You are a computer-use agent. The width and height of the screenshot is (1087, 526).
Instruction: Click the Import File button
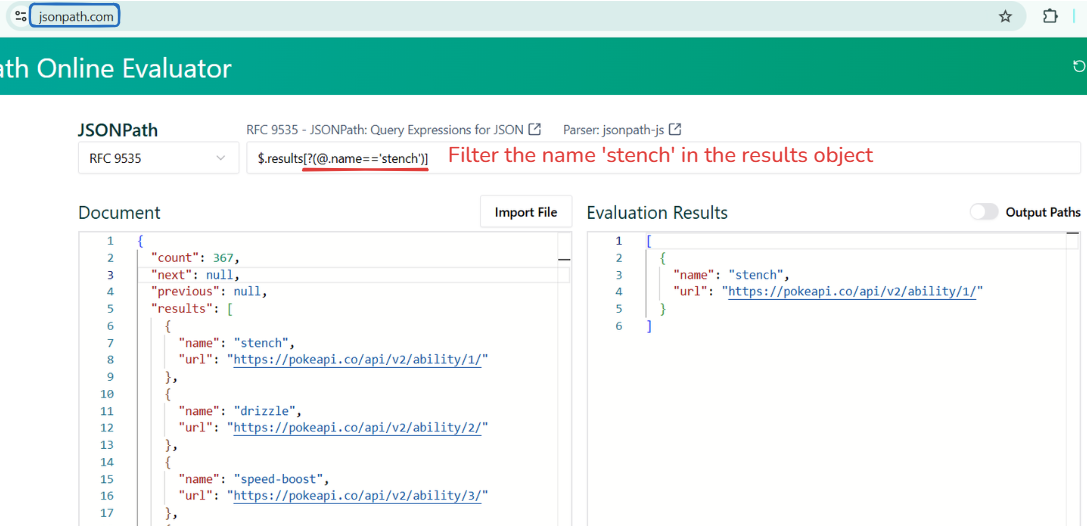(526, 212)
